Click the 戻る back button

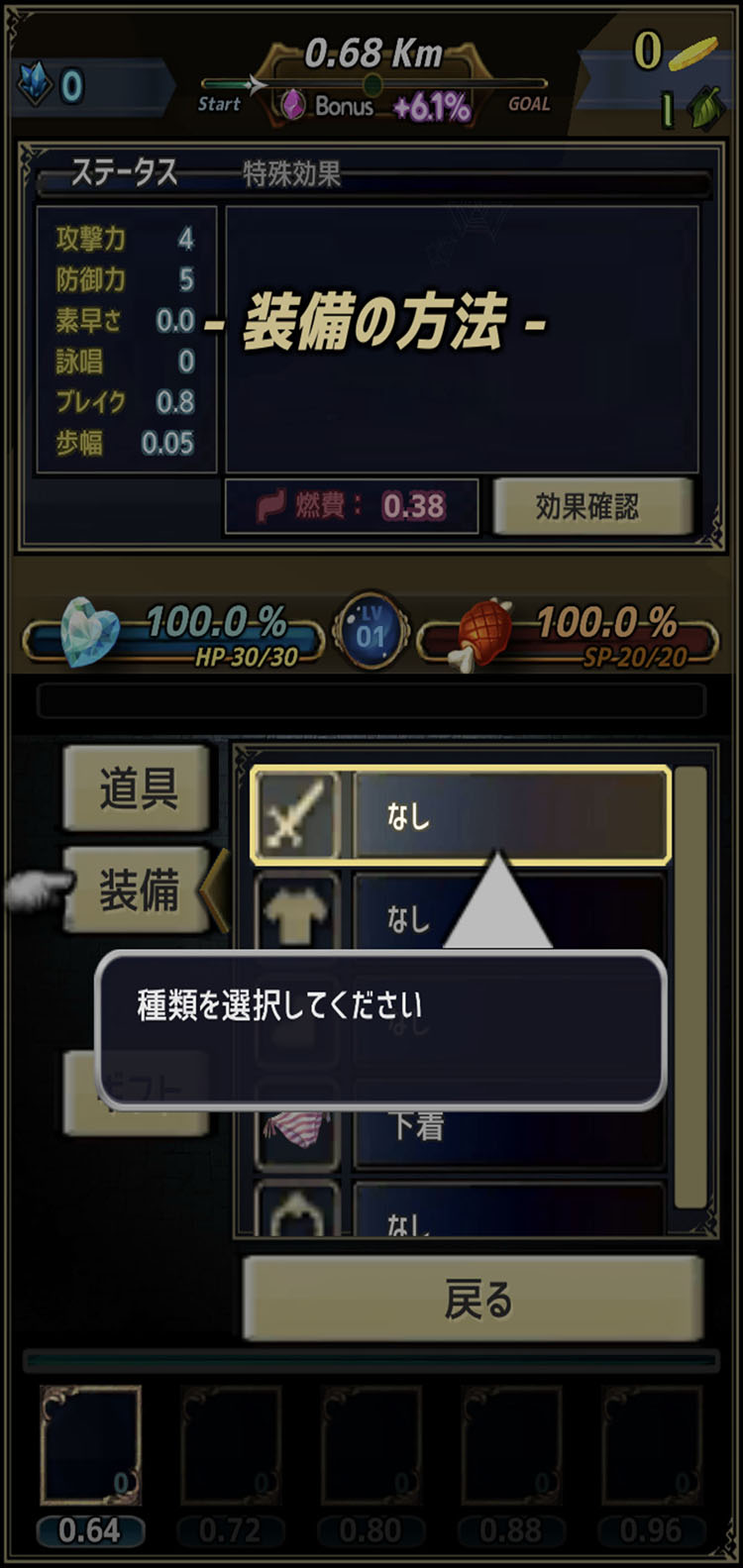pos(474,1299)
